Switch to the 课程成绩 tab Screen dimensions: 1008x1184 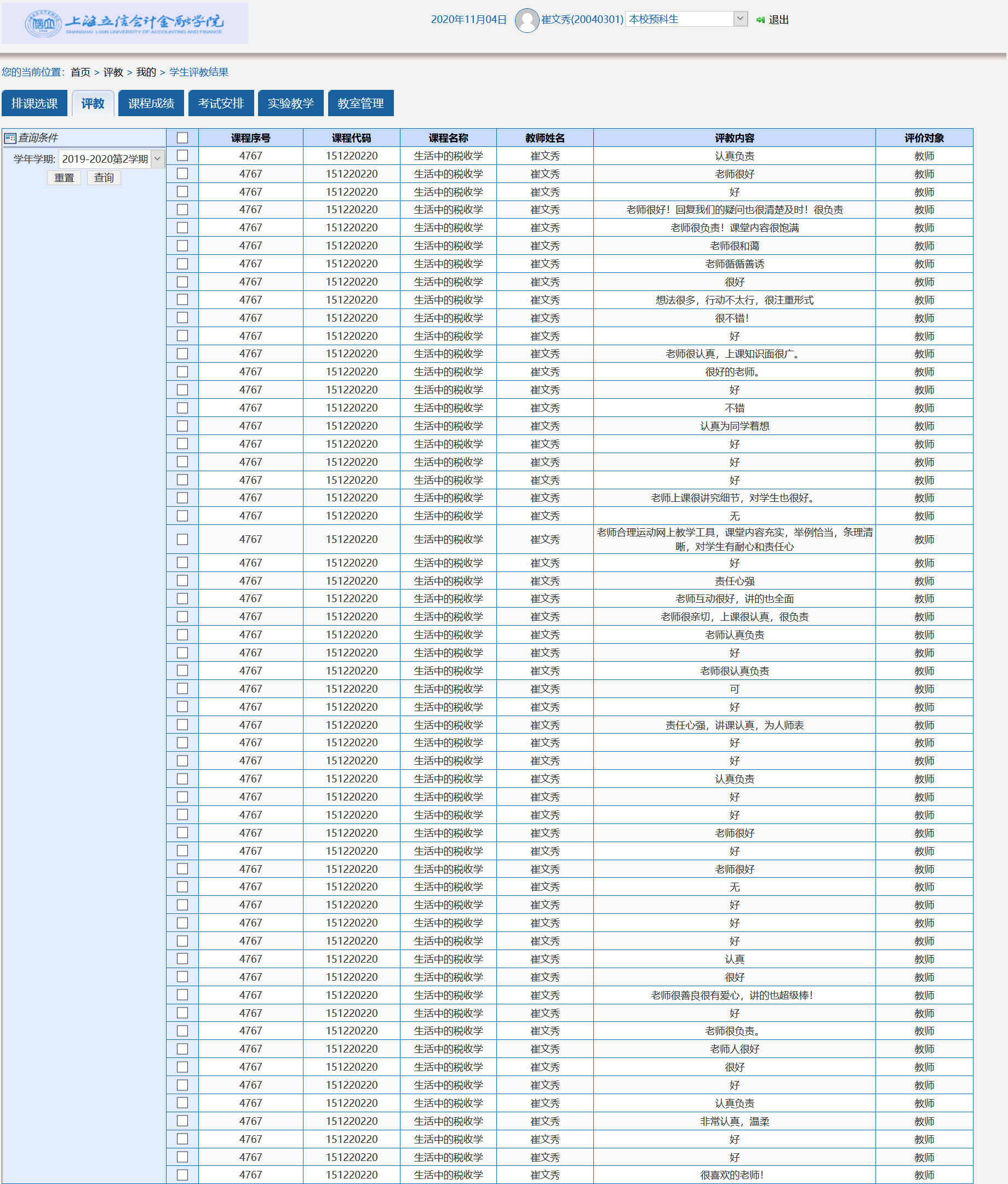click(151, 103)
